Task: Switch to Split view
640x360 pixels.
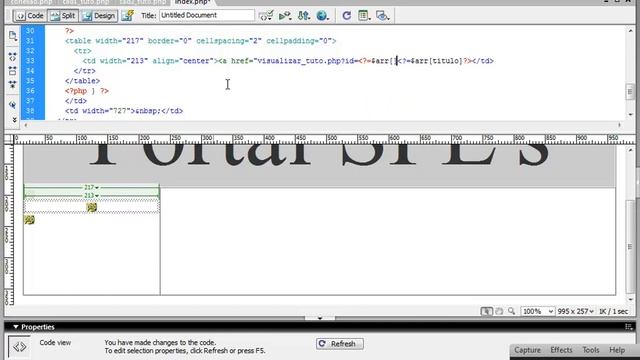Action: 62,16
